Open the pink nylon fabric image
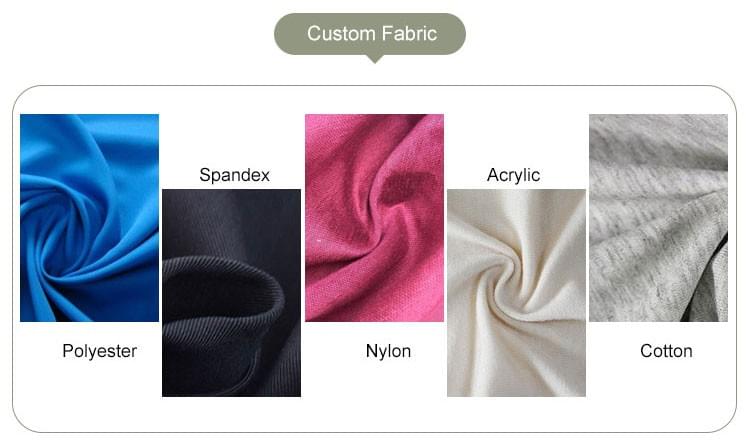Viewport: 750px width, 442px height. [x=375, y=218]
